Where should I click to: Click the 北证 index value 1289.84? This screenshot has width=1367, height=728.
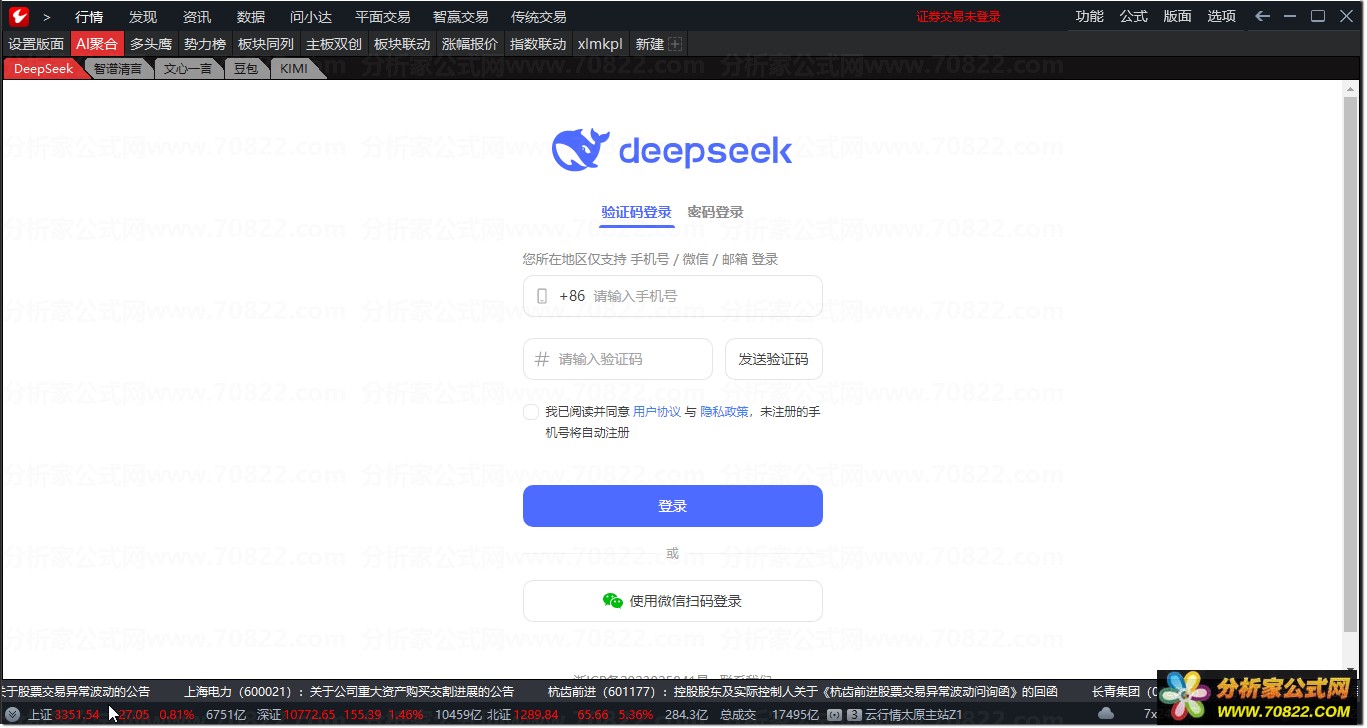(536, 715)
